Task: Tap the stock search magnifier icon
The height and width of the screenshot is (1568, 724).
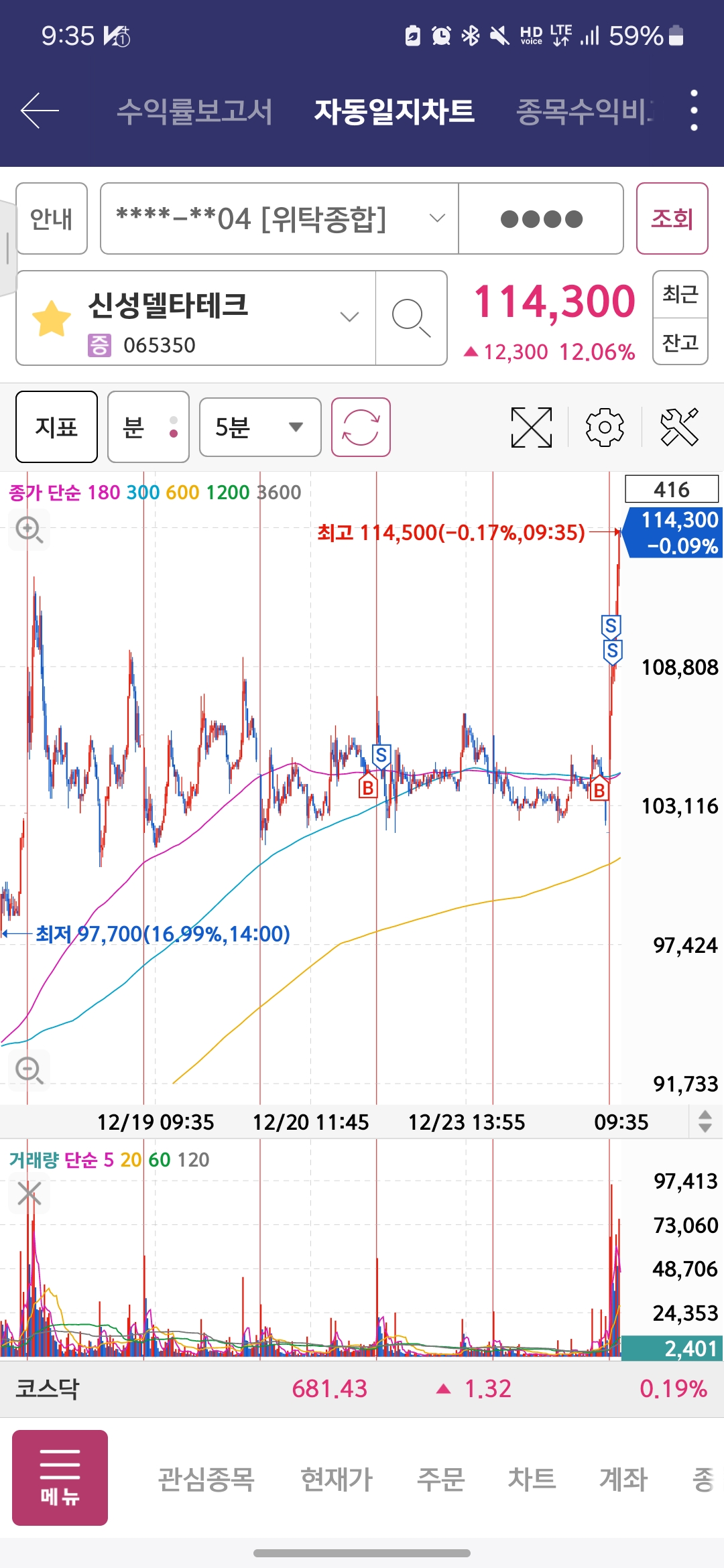Action: coord(411,318)
